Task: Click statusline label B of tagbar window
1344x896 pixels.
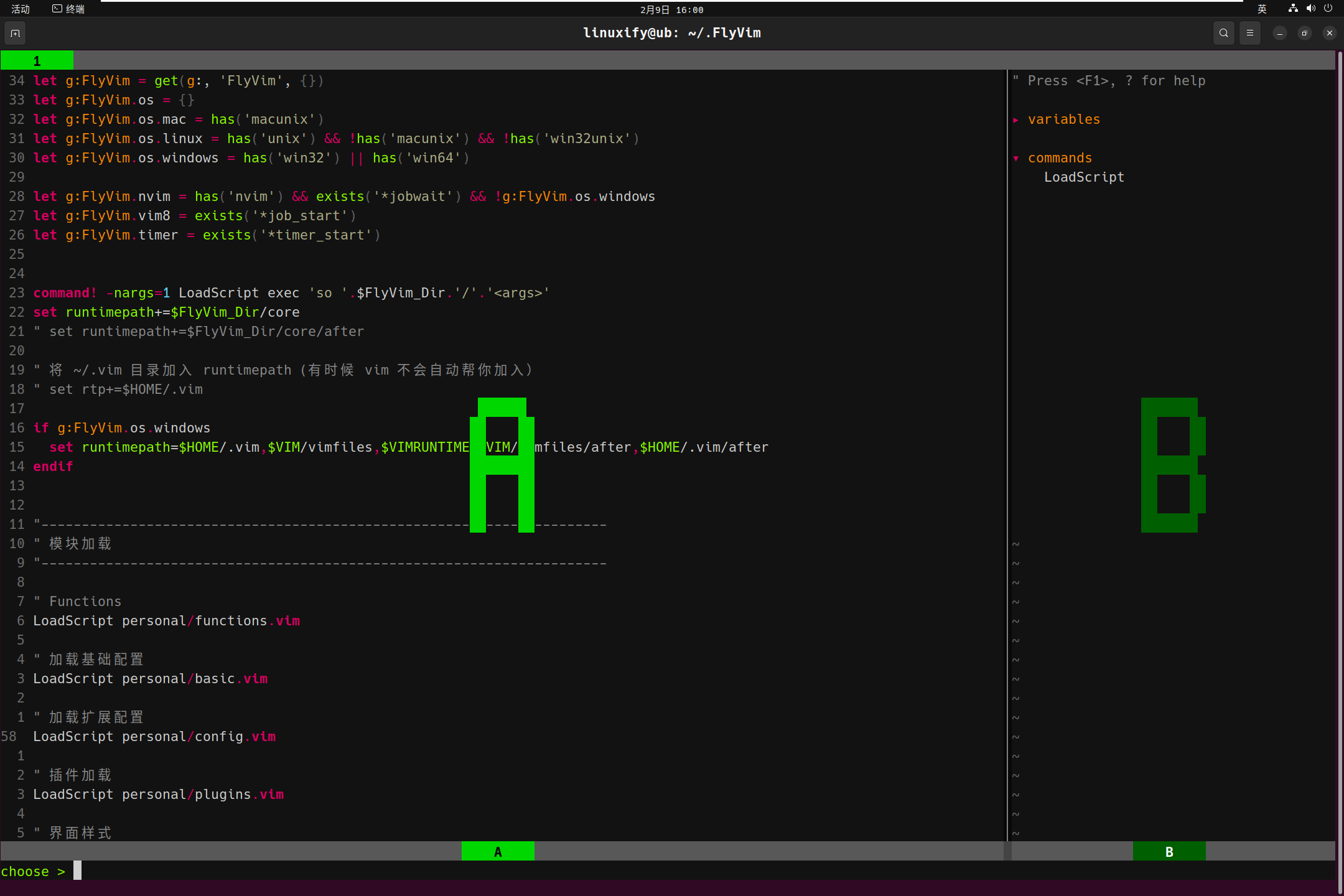Action: [1169, 852]
